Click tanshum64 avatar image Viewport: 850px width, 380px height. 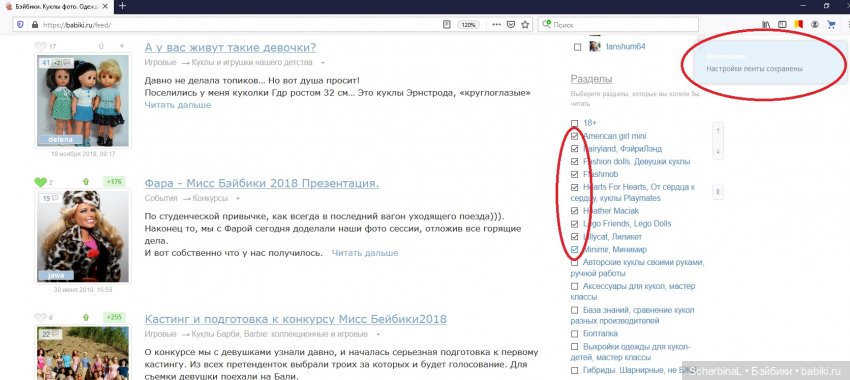[x=595, y=47]
